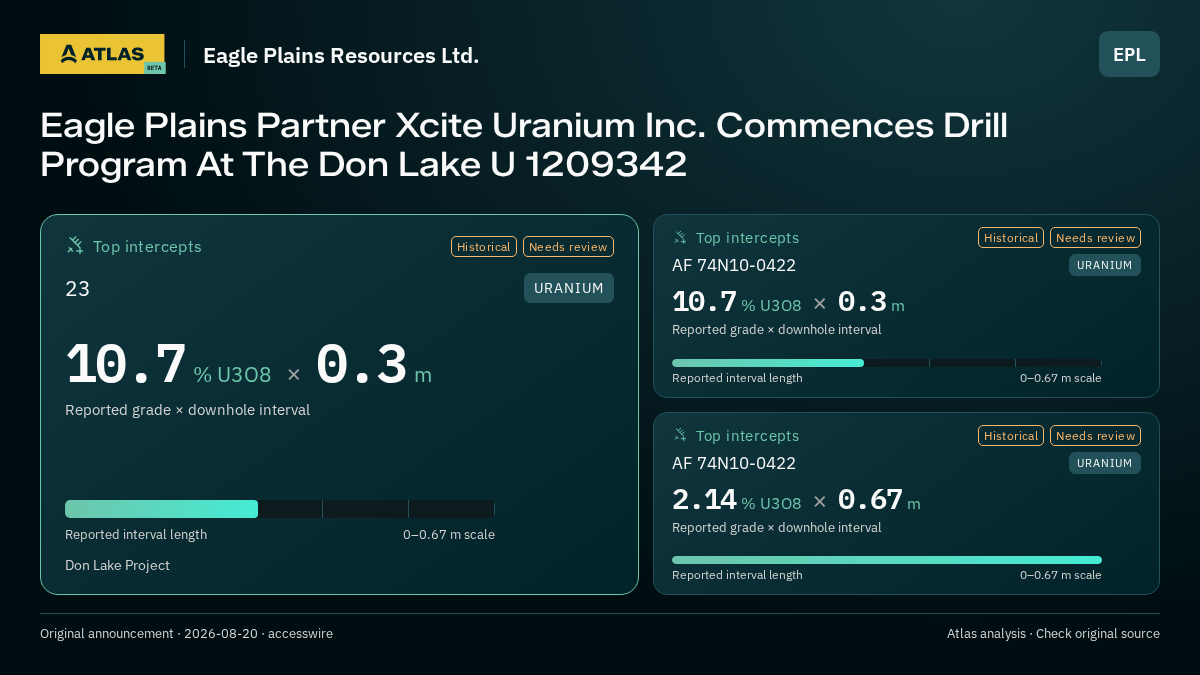
Task: Click the drill icon in the 10.7 % U3O8 small card
Action: tap(680, 237)
